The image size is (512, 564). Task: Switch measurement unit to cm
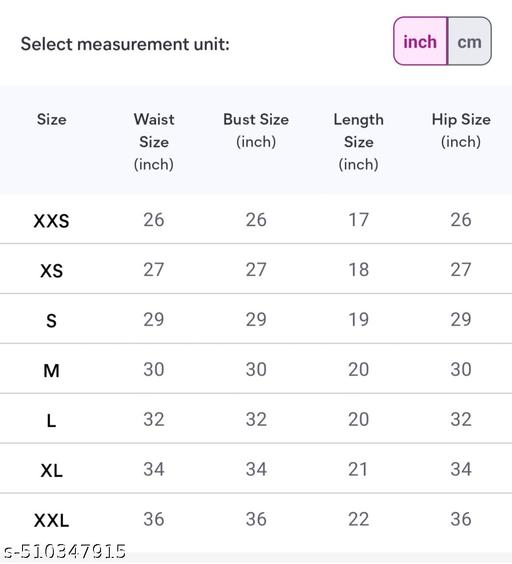point(470,41)
